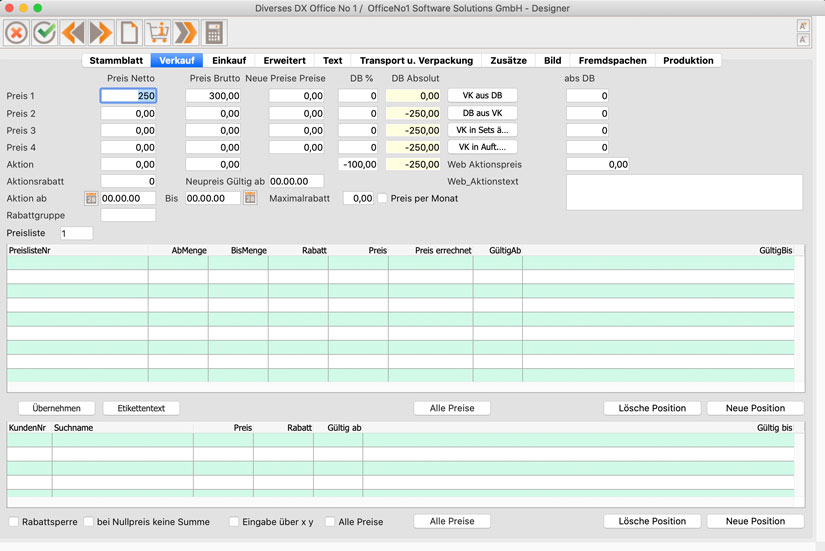825x551 pixels.
Task: Click the Preis 1 Netto field showing 250
Action: click(128, 96)
